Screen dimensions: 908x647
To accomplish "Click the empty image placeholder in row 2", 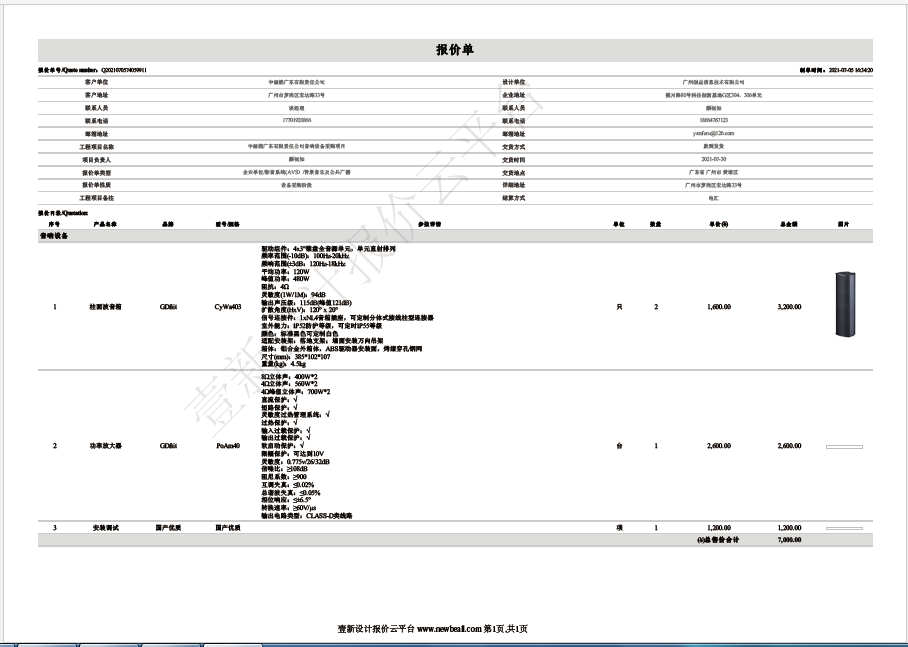I will point(844,447).
